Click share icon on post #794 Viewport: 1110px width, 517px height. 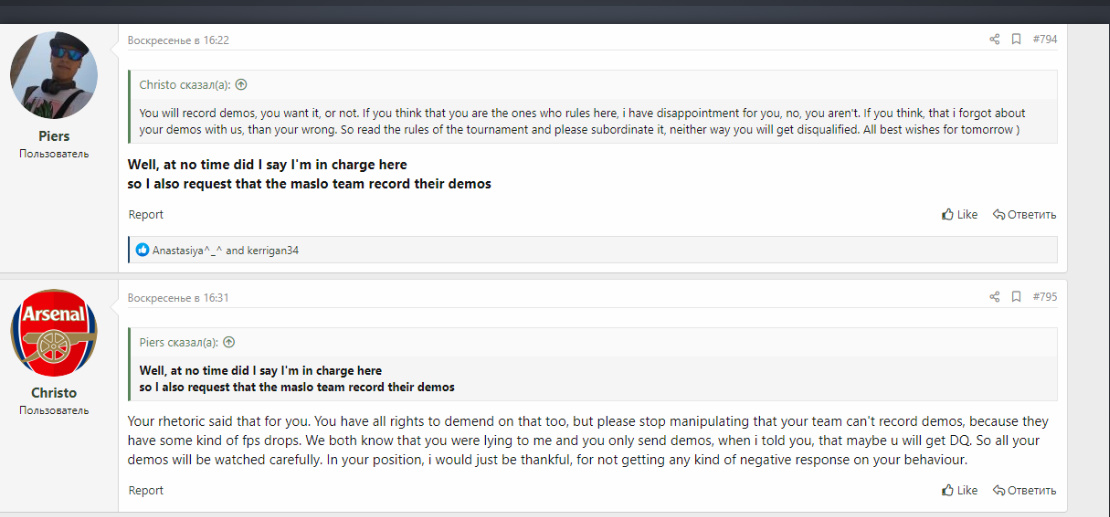click(994, 39)
